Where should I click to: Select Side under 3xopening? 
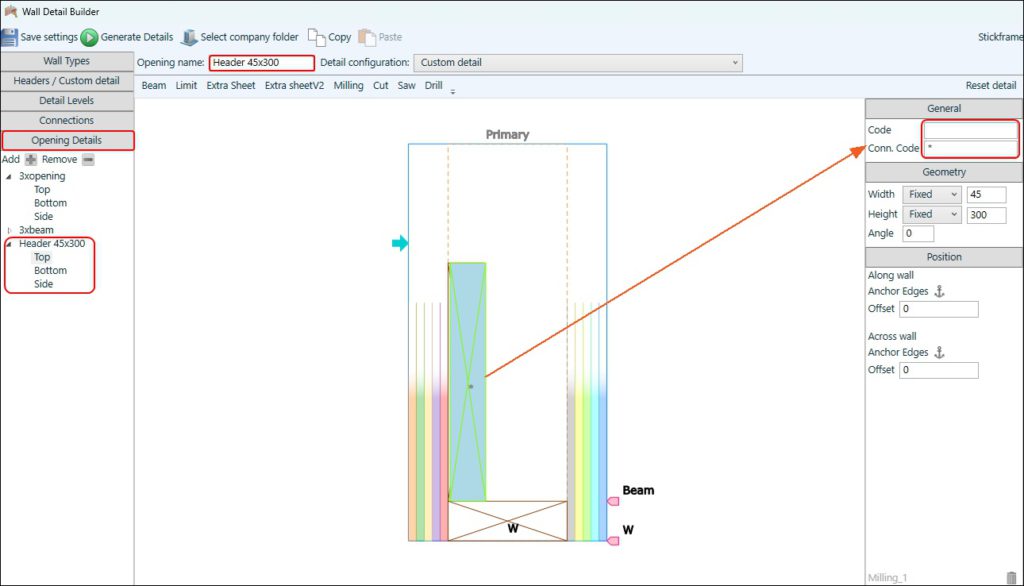(x=43, y=216)
